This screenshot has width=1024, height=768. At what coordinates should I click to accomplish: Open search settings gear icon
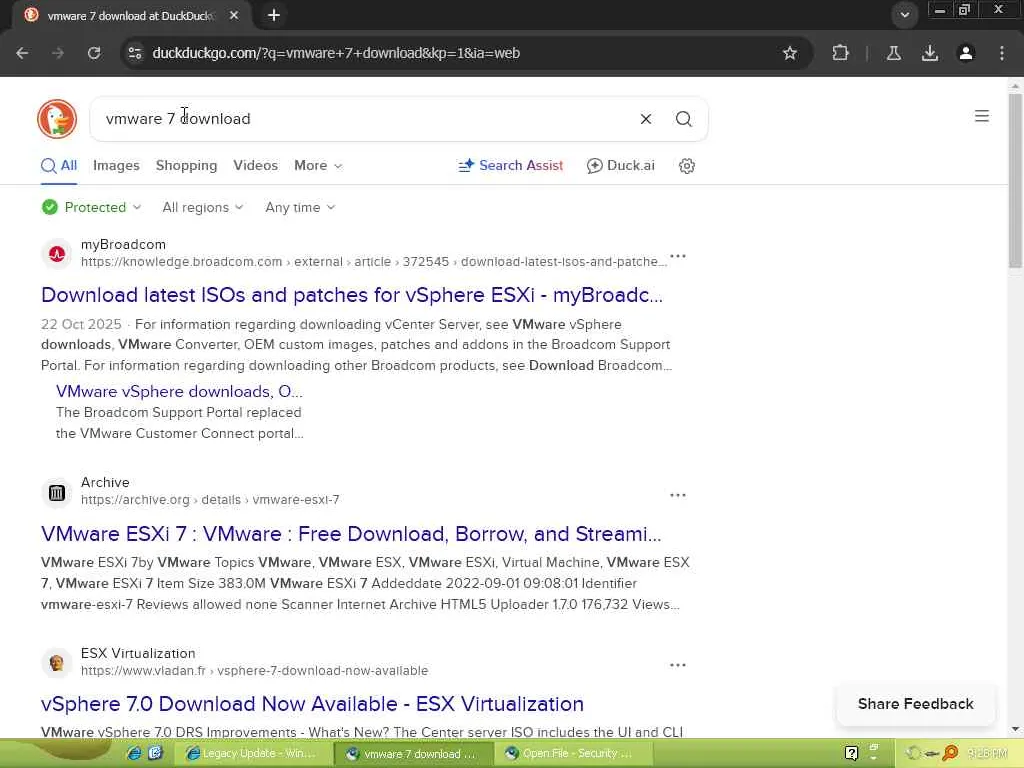[686, 166]
